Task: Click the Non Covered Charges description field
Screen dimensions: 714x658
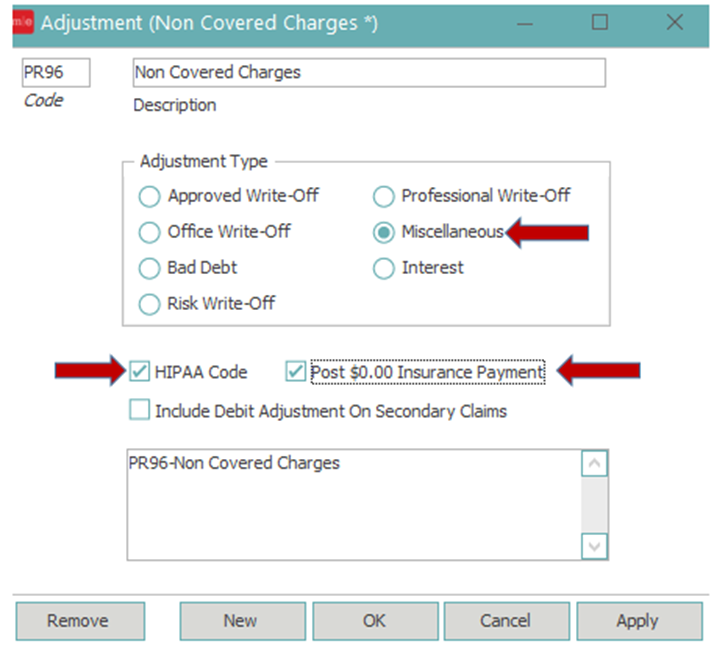Action: [368, 73]
